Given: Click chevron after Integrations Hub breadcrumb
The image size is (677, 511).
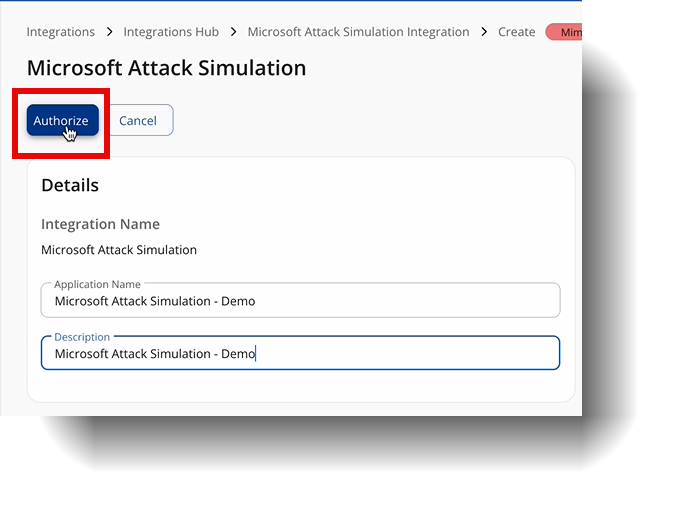Looking at the screenshot, I should pos(233,32).
